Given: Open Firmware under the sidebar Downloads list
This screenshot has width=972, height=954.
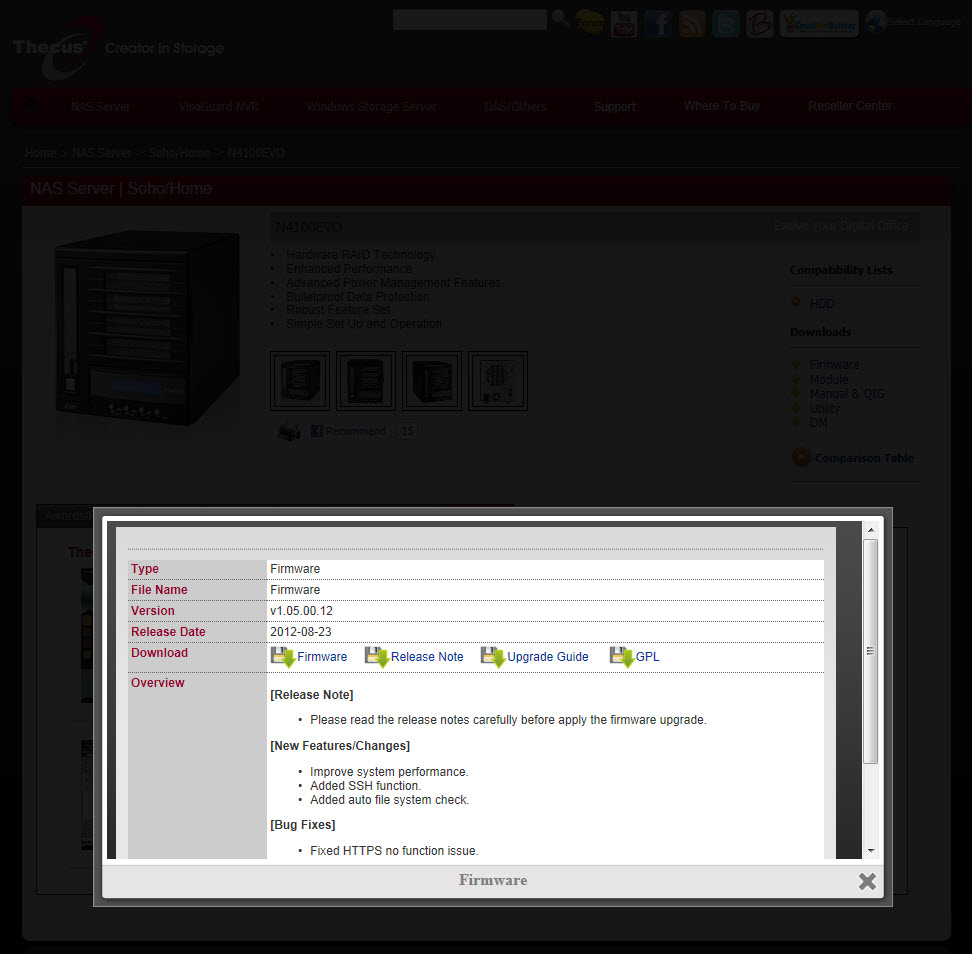Looking at the screenshot, I should tap(834, 364).
